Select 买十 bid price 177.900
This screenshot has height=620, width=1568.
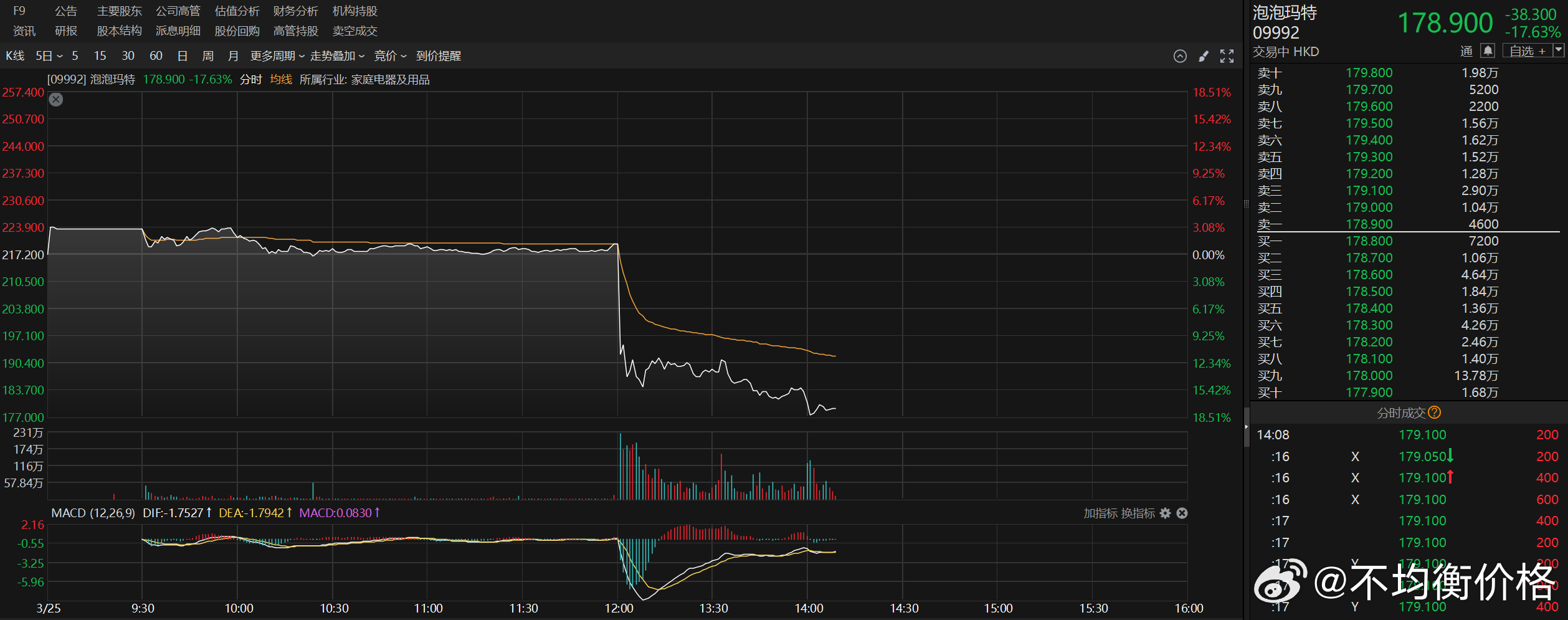[1369, 393]
